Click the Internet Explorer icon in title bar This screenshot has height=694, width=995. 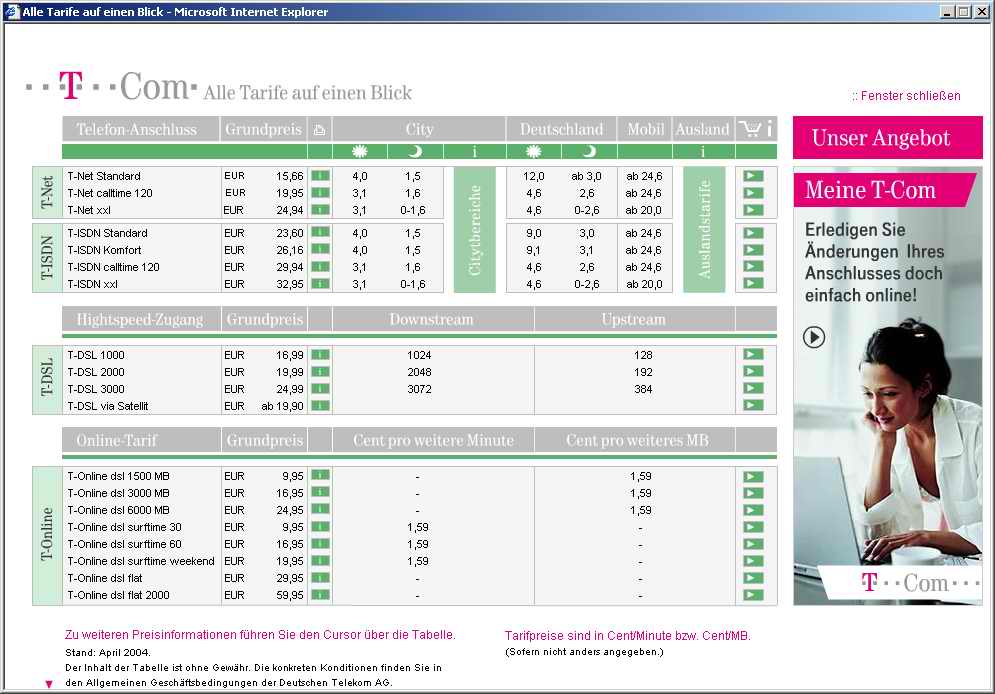(12, 11)
